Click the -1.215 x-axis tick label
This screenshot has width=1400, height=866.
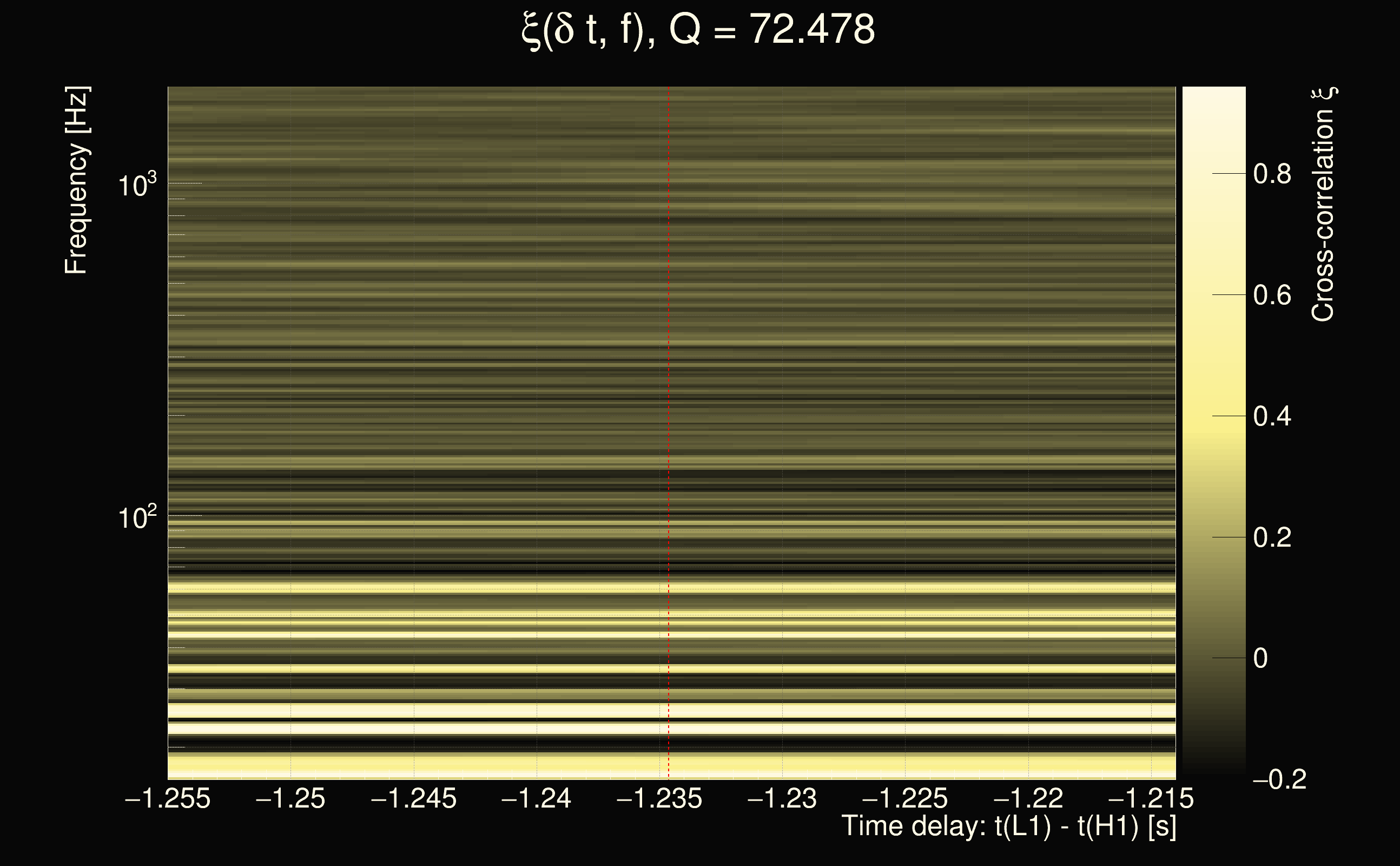pos(1151,798)
